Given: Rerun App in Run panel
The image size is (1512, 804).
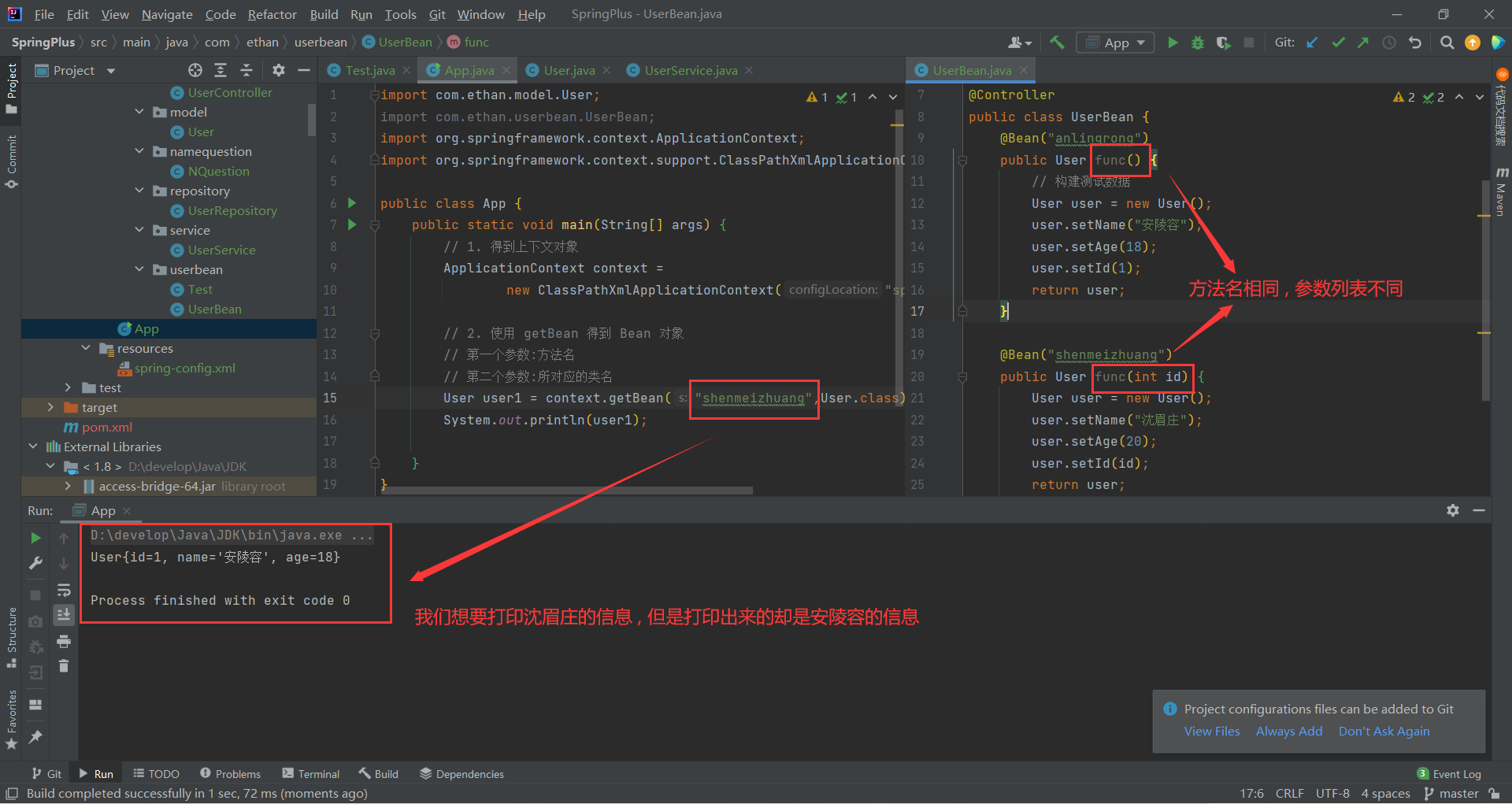Looking at the screenshot, I should (x=35, y=538).
